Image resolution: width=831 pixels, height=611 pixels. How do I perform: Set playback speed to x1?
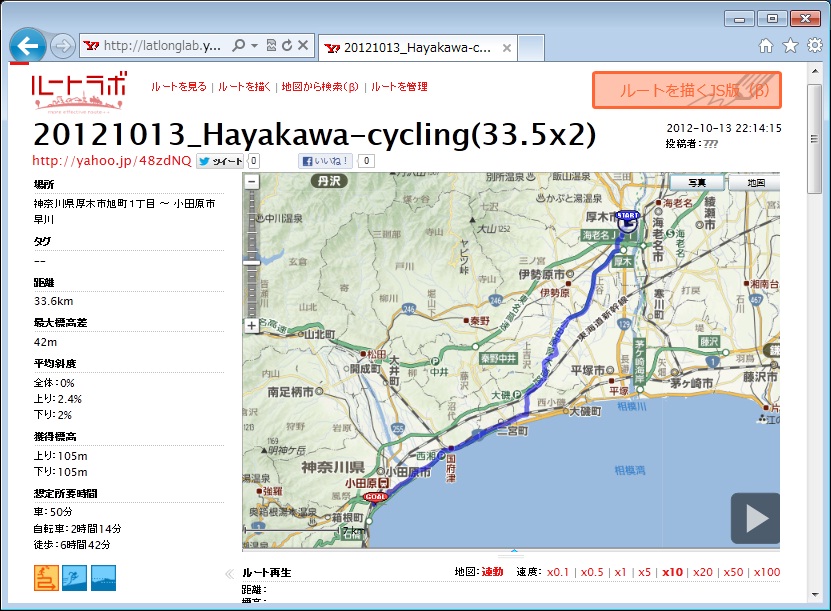620,572
